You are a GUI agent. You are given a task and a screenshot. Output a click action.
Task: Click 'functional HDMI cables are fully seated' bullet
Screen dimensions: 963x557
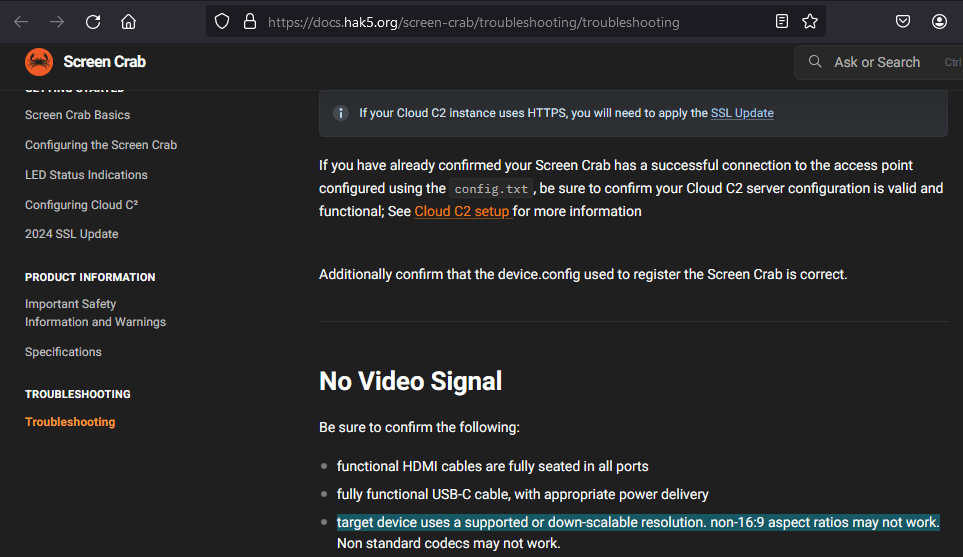click(492, 466)
